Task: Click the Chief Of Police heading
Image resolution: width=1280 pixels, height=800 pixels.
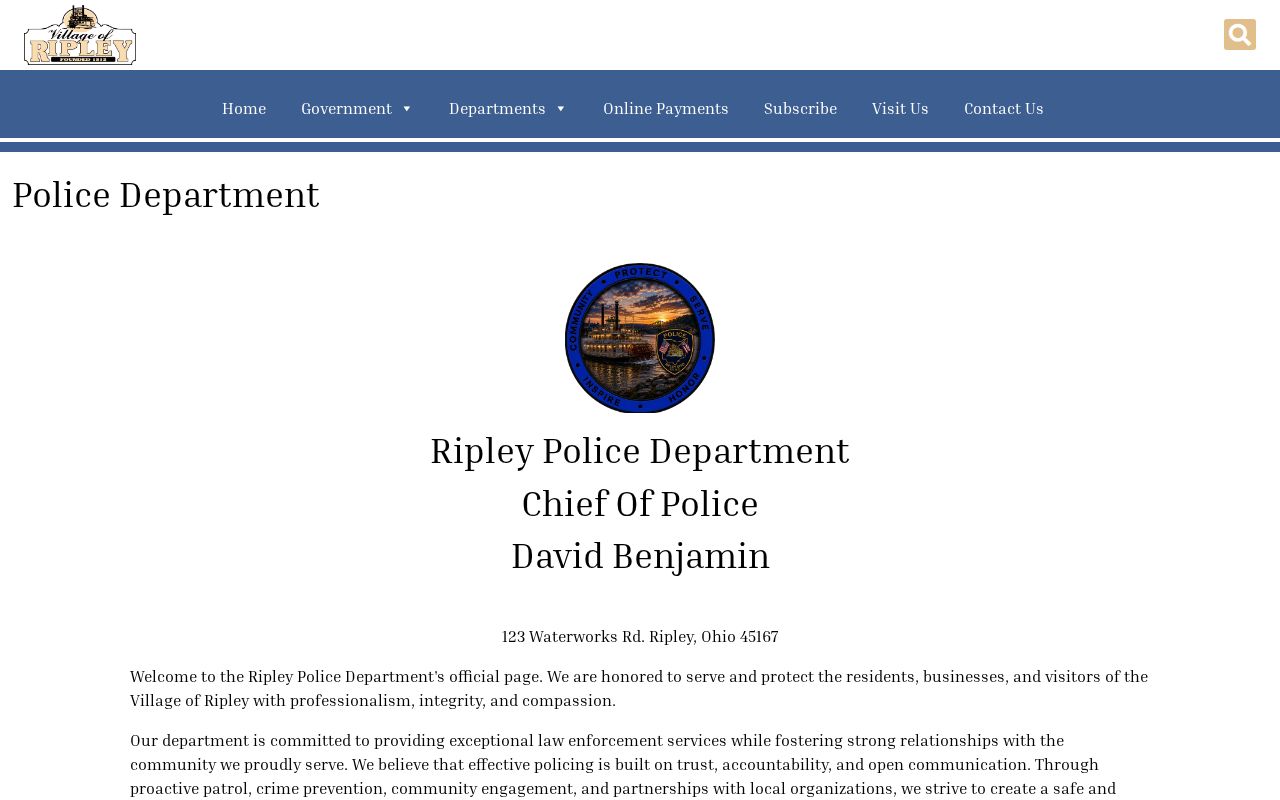Action: point(640,503)
